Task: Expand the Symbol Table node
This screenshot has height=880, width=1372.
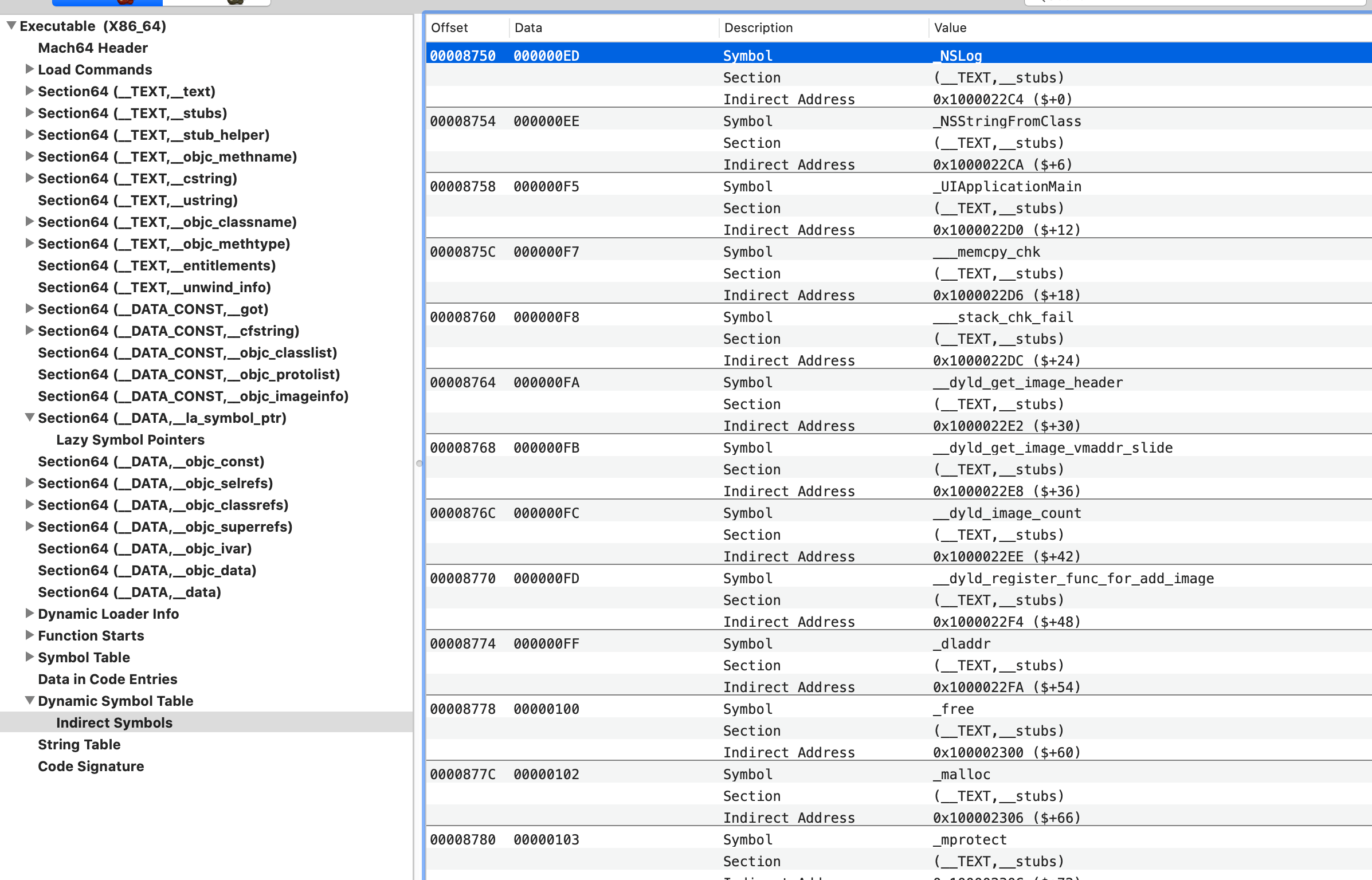Action: [x=29, y=657]
